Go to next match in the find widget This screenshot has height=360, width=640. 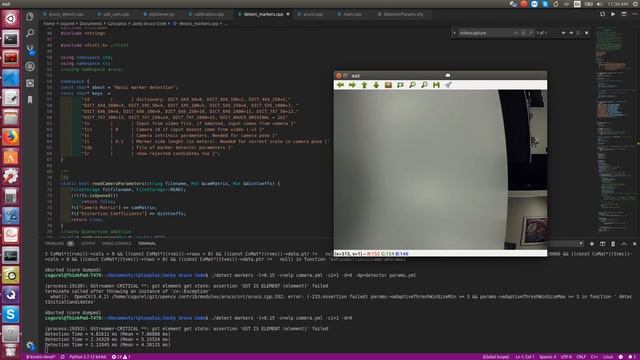point(571,33)
